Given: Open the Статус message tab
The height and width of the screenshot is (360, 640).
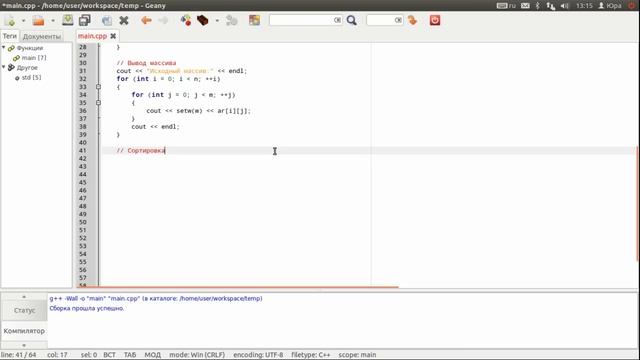Looking at the screenshot, I should point(24,310).
